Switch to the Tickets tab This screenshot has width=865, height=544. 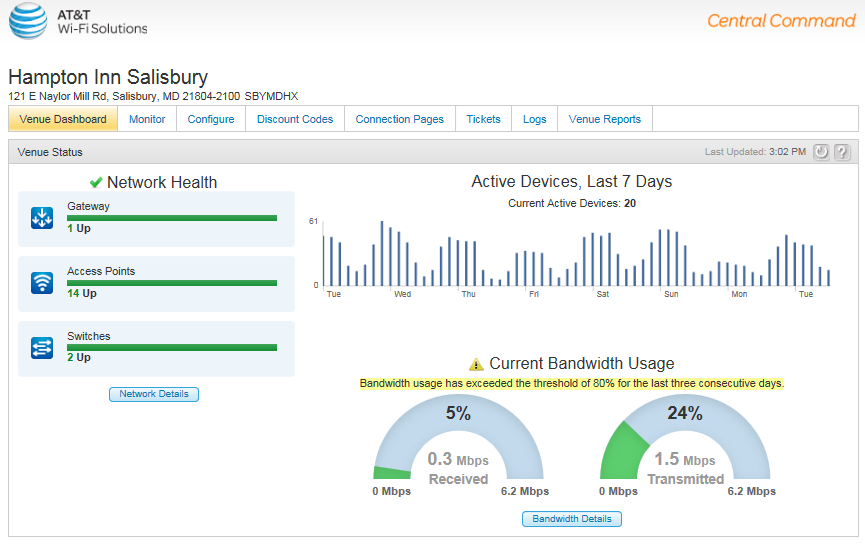[483, 119]
